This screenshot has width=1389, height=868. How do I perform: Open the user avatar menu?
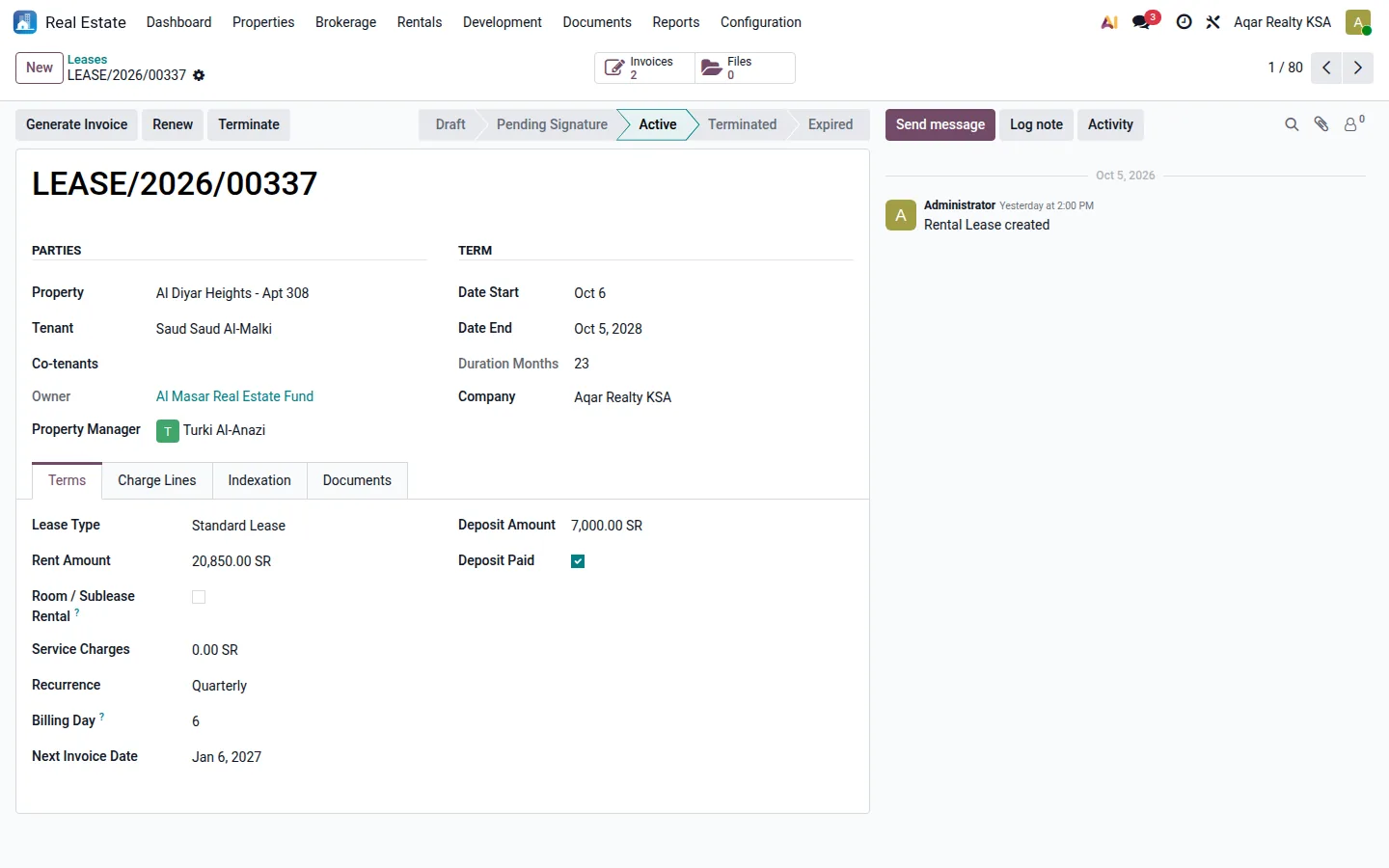pos(1358,22)
